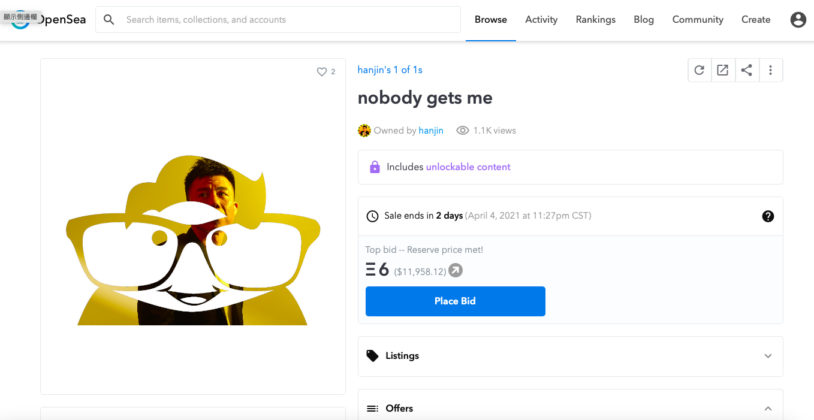Go to the Community menu item
Viewport: 814px width, 420px height.
[x=698, y=20]
